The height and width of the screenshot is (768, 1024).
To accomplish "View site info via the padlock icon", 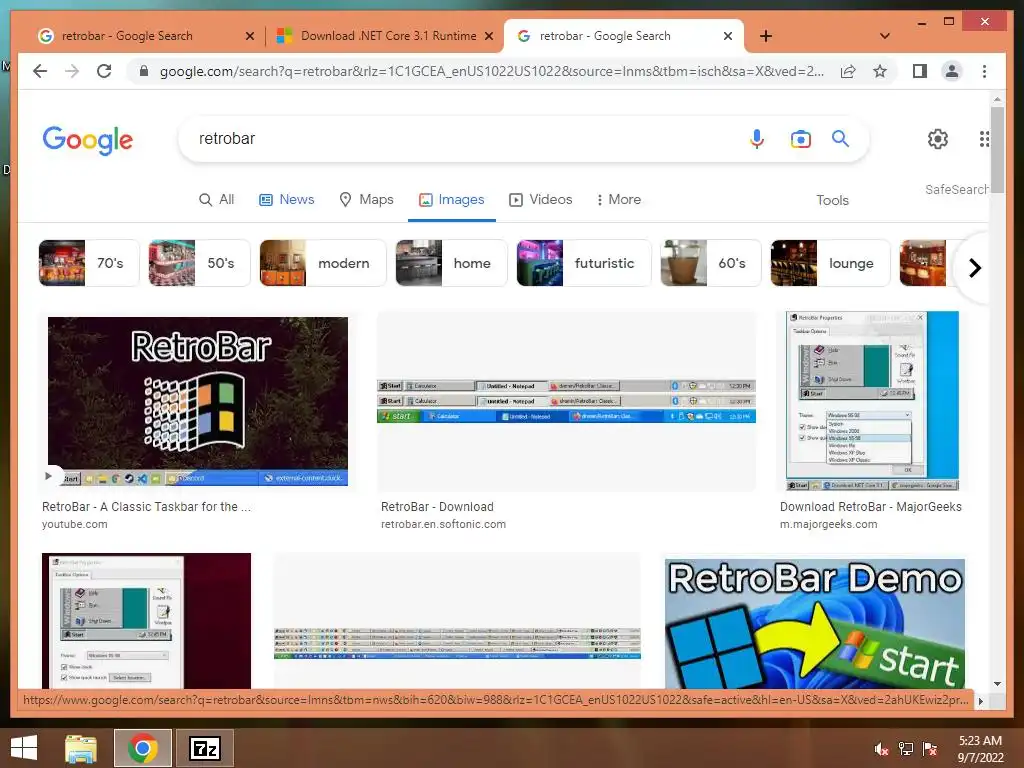I will pos(144,71).
